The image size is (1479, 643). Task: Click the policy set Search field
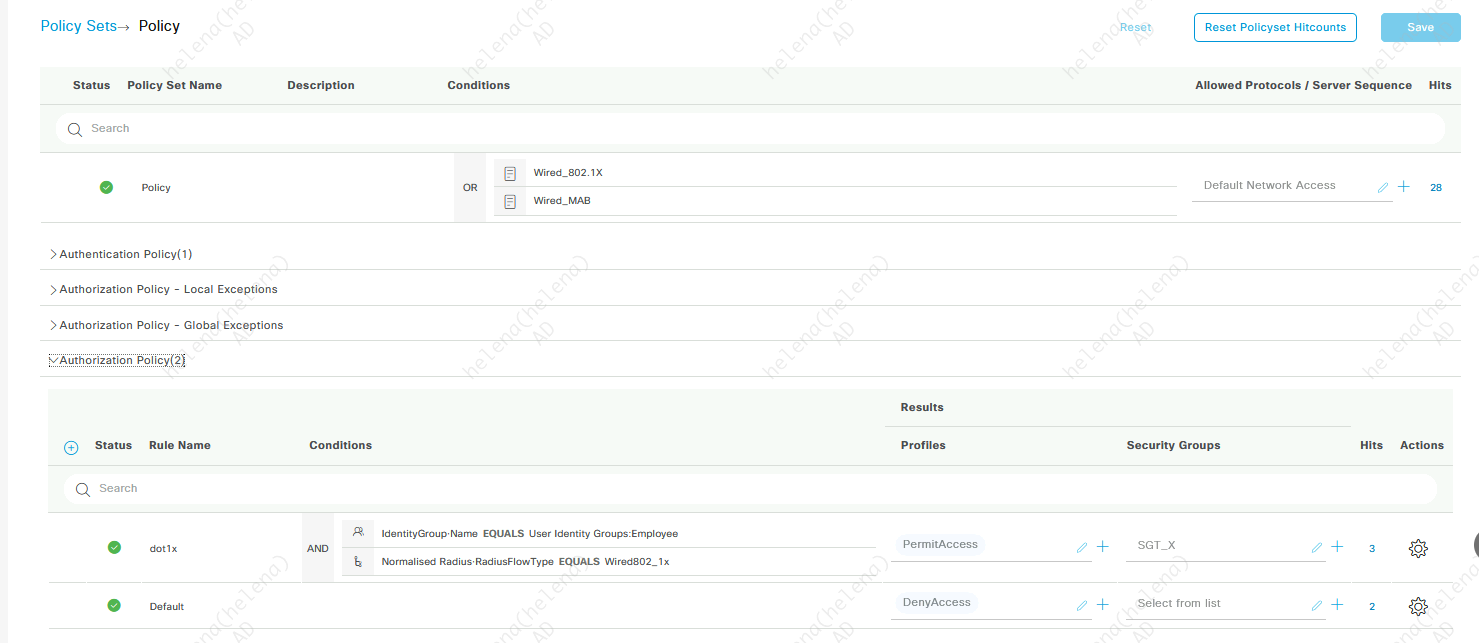click(750, 128)
